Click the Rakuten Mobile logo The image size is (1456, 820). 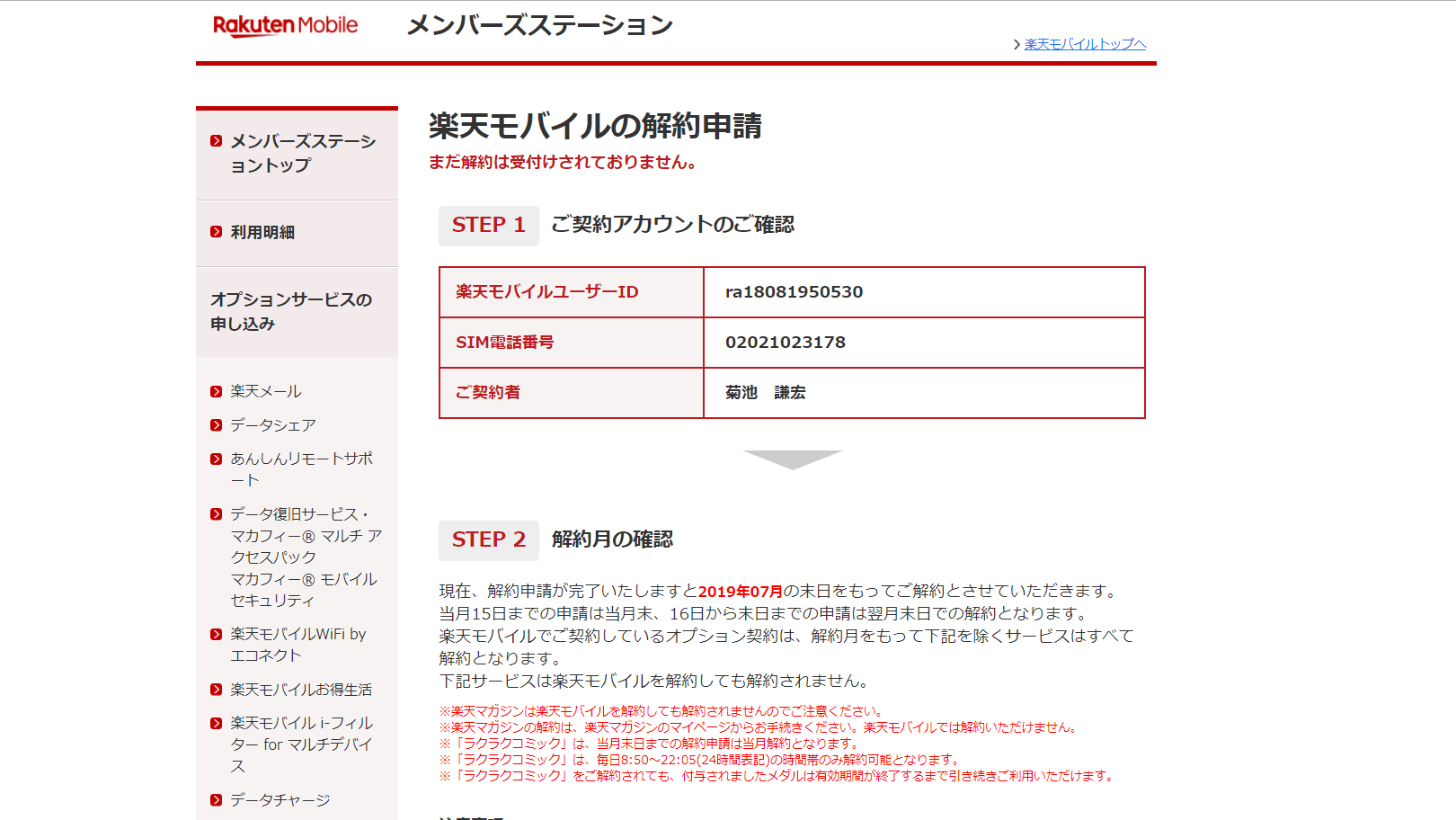pos(285,26)
